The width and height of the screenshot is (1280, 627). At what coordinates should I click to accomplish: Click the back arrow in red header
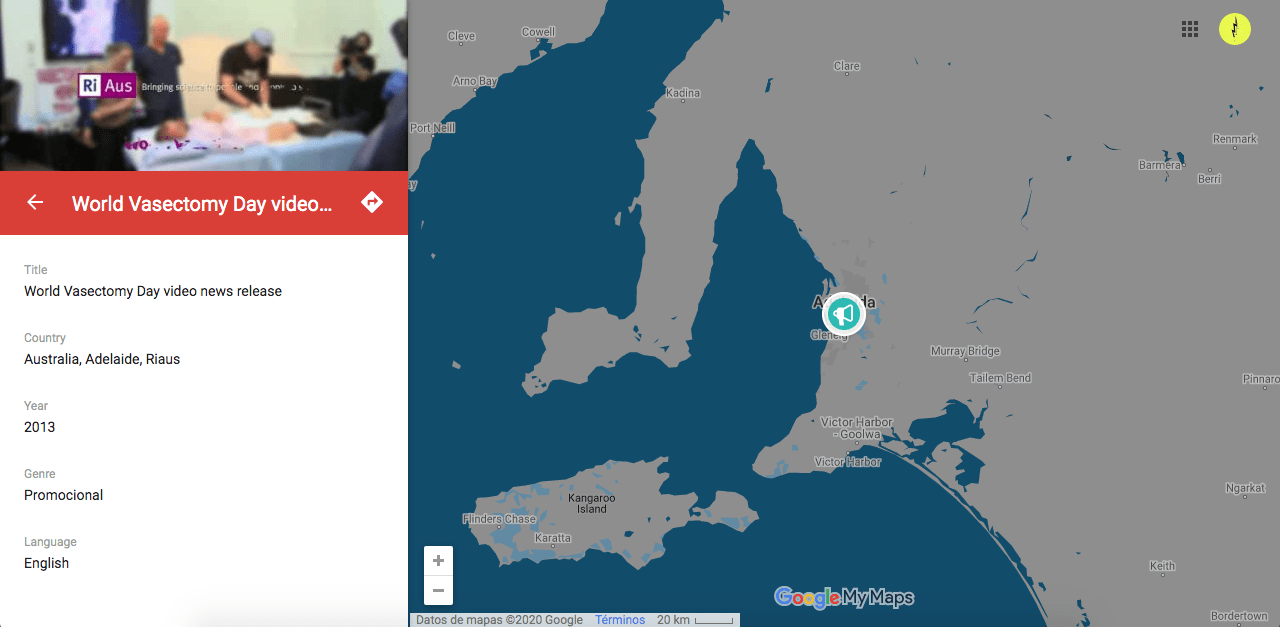coord(35,203)
